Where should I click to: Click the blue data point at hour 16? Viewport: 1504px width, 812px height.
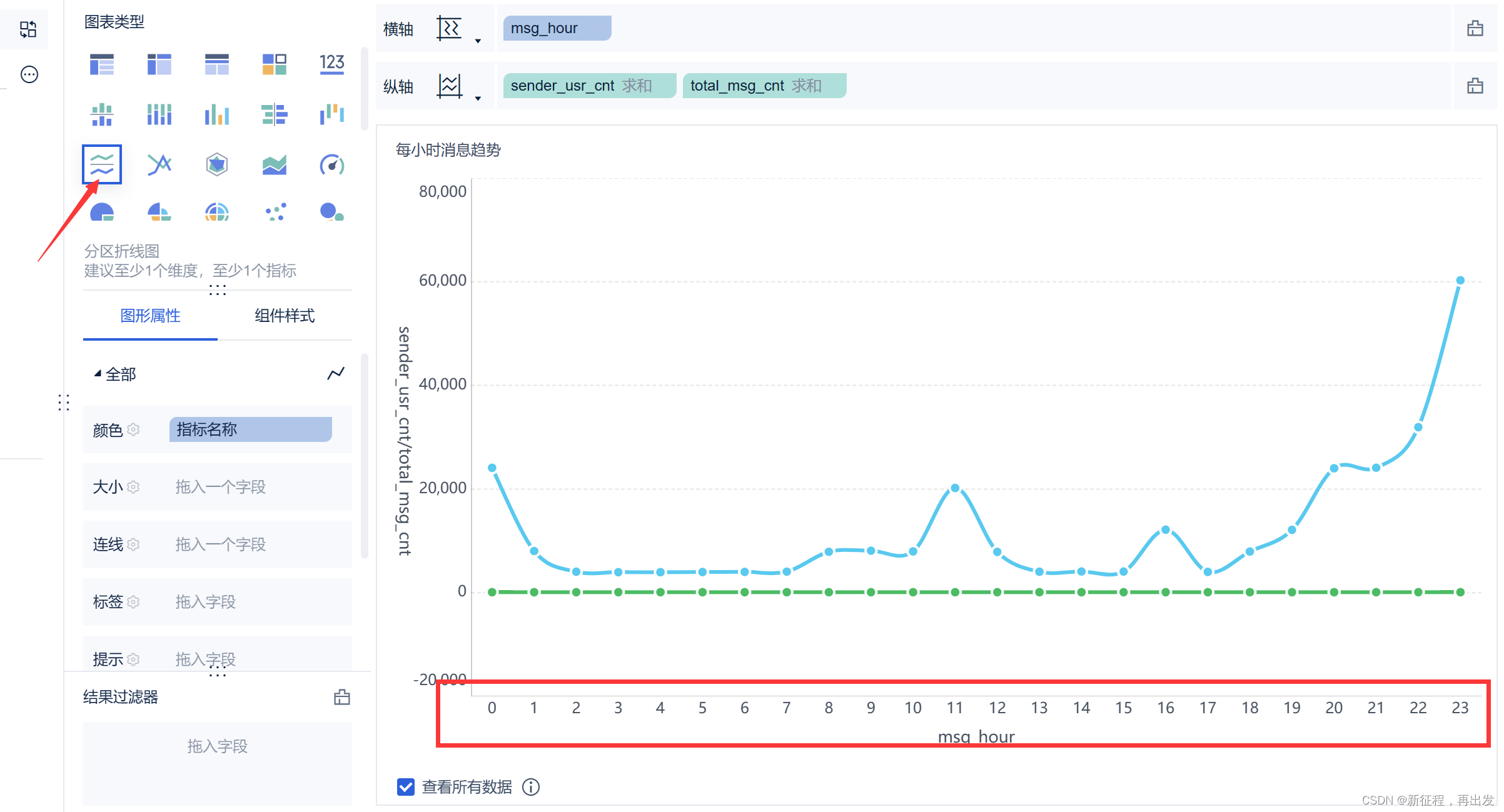1166,530
